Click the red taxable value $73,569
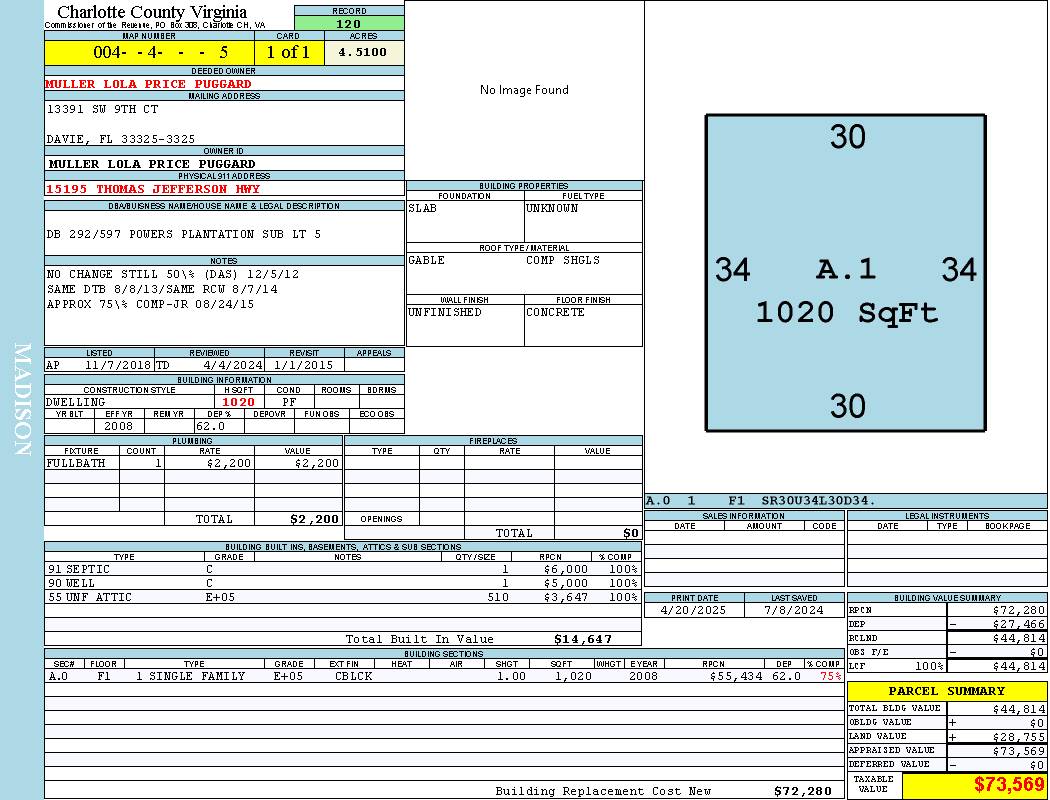Screen dimensions: 1050x800 pyautogui.click(x=1009, y=785)
